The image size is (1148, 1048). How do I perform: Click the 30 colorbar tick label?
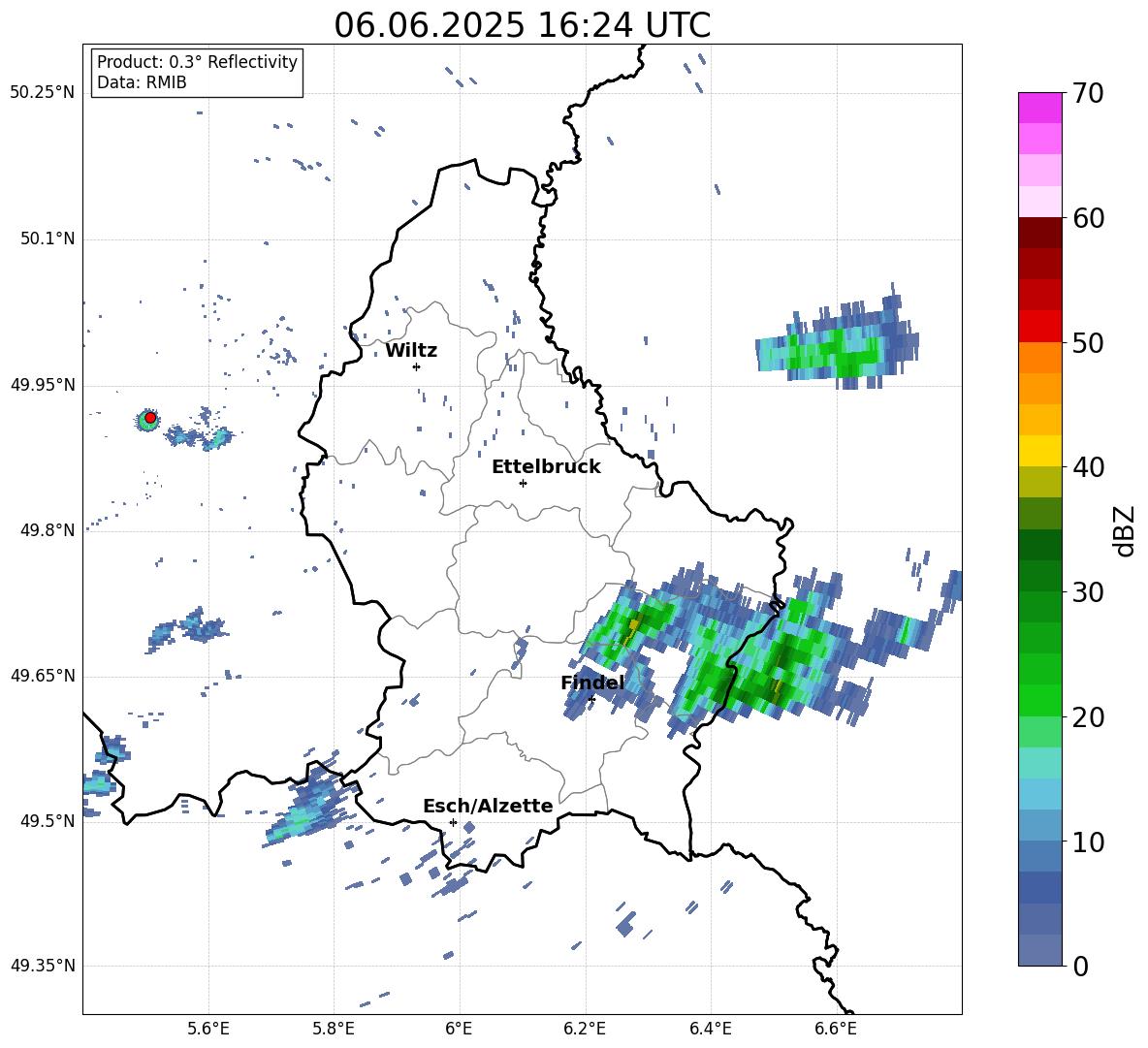(x=1087, y=592)
